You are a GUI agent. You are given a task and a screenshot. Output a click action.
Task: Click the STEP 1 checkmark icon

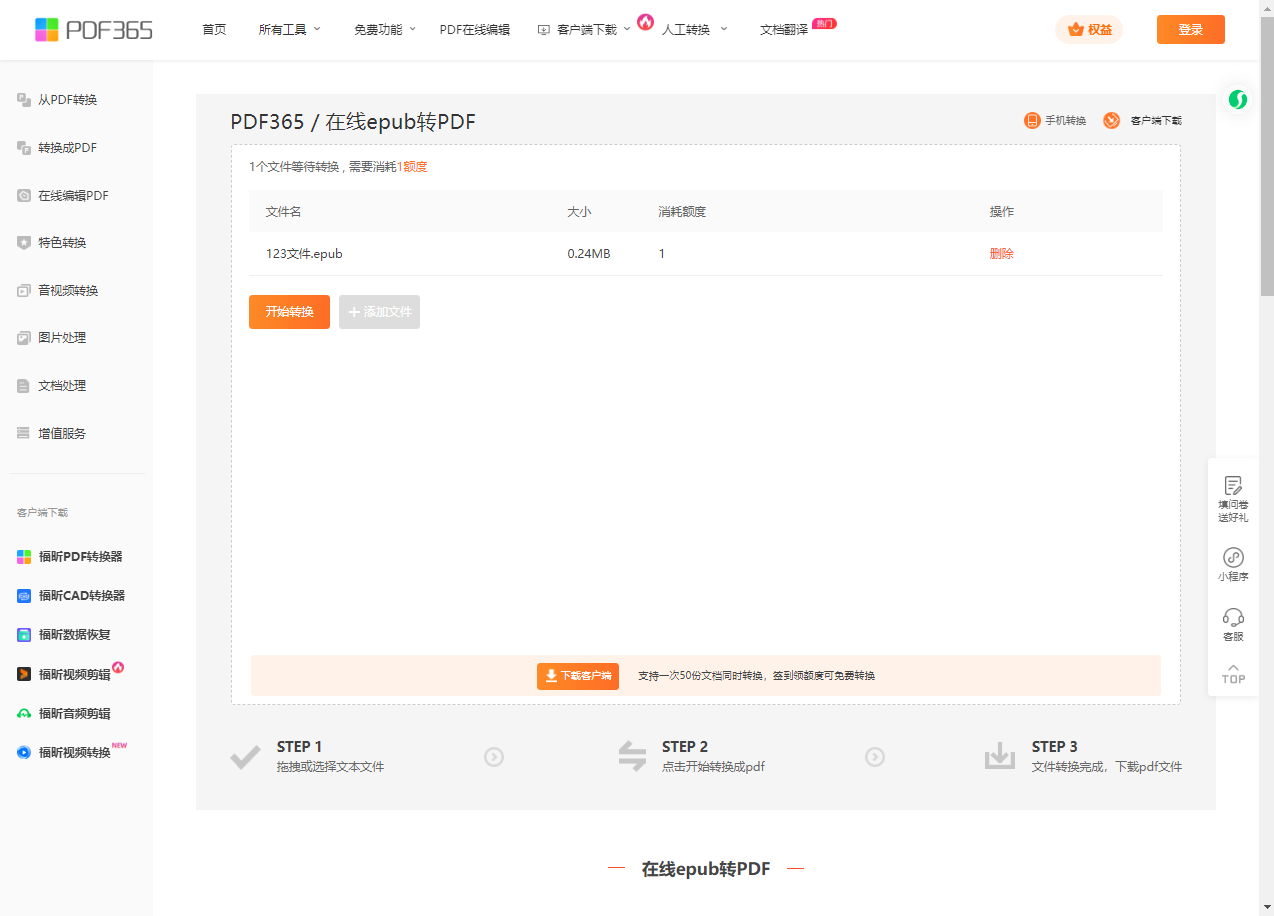(245, 756)
